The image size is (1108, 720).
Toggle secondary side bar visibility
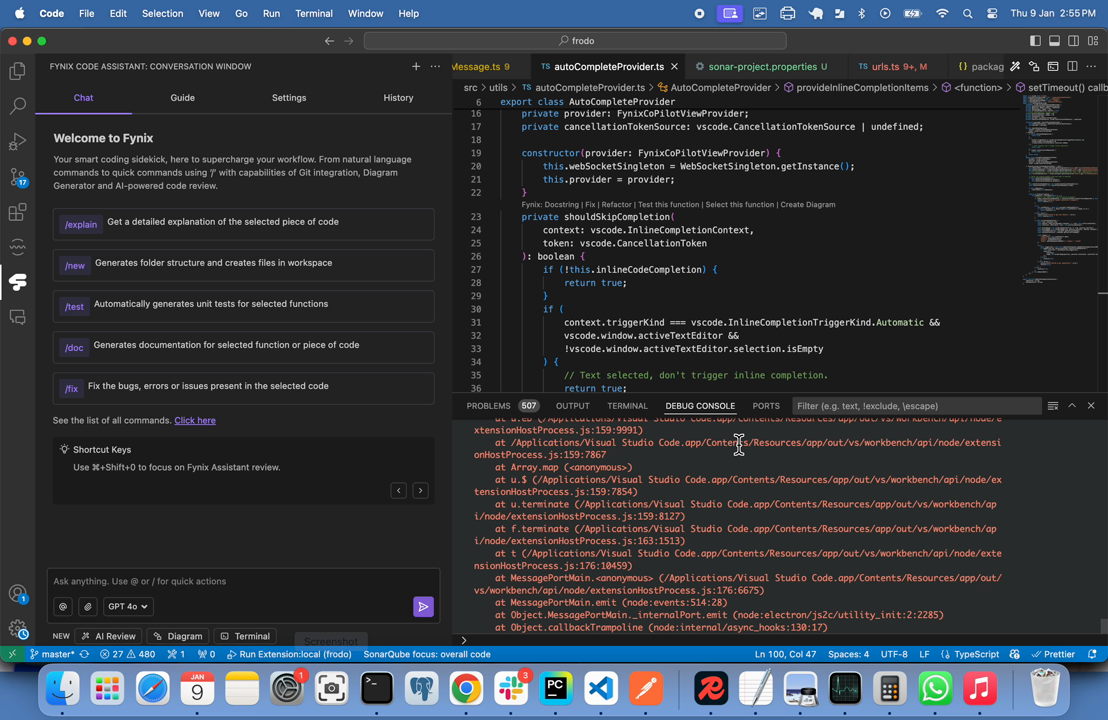coord(1073,41)
